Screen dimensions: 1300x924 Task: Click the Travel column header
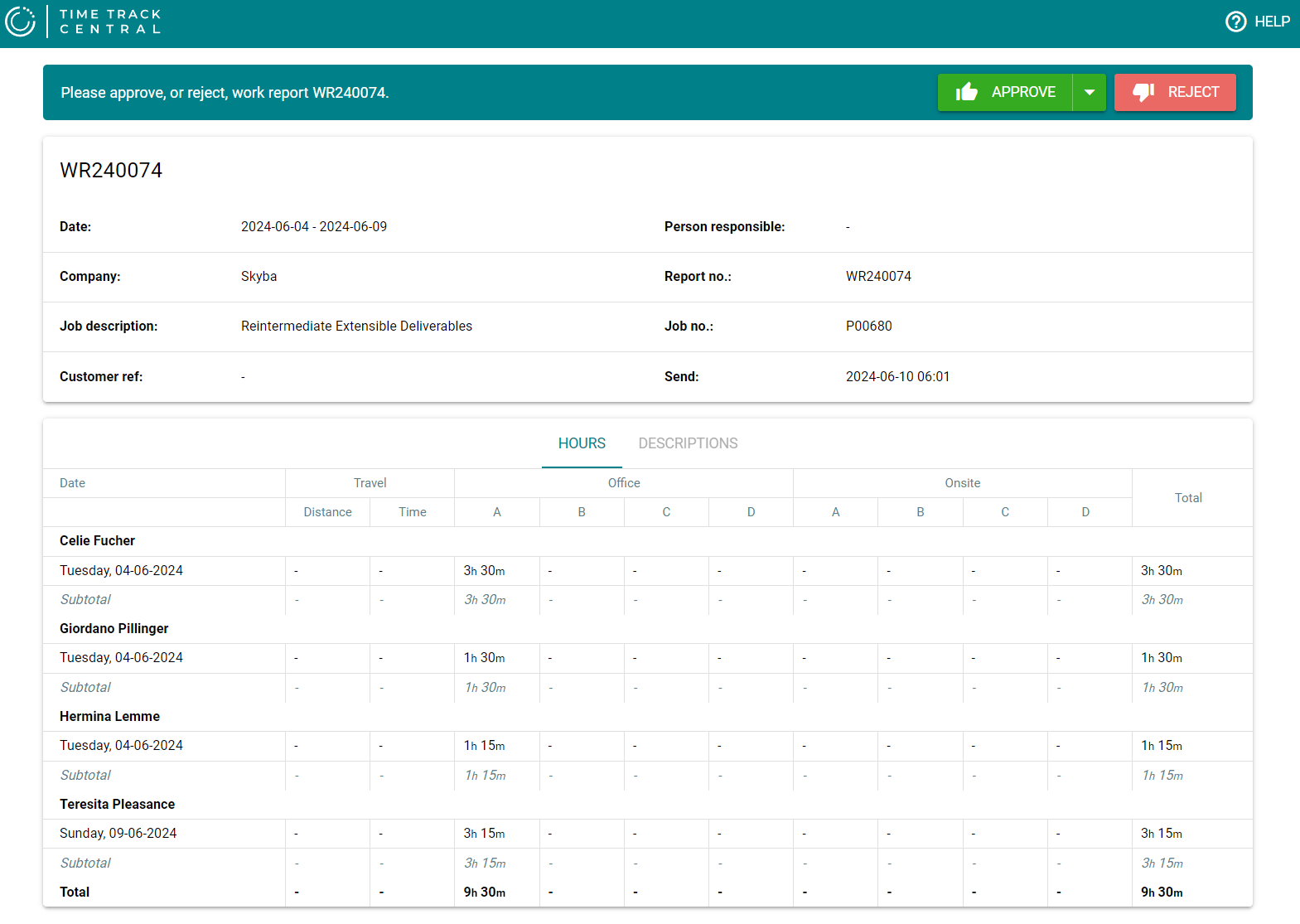[370, 483]
